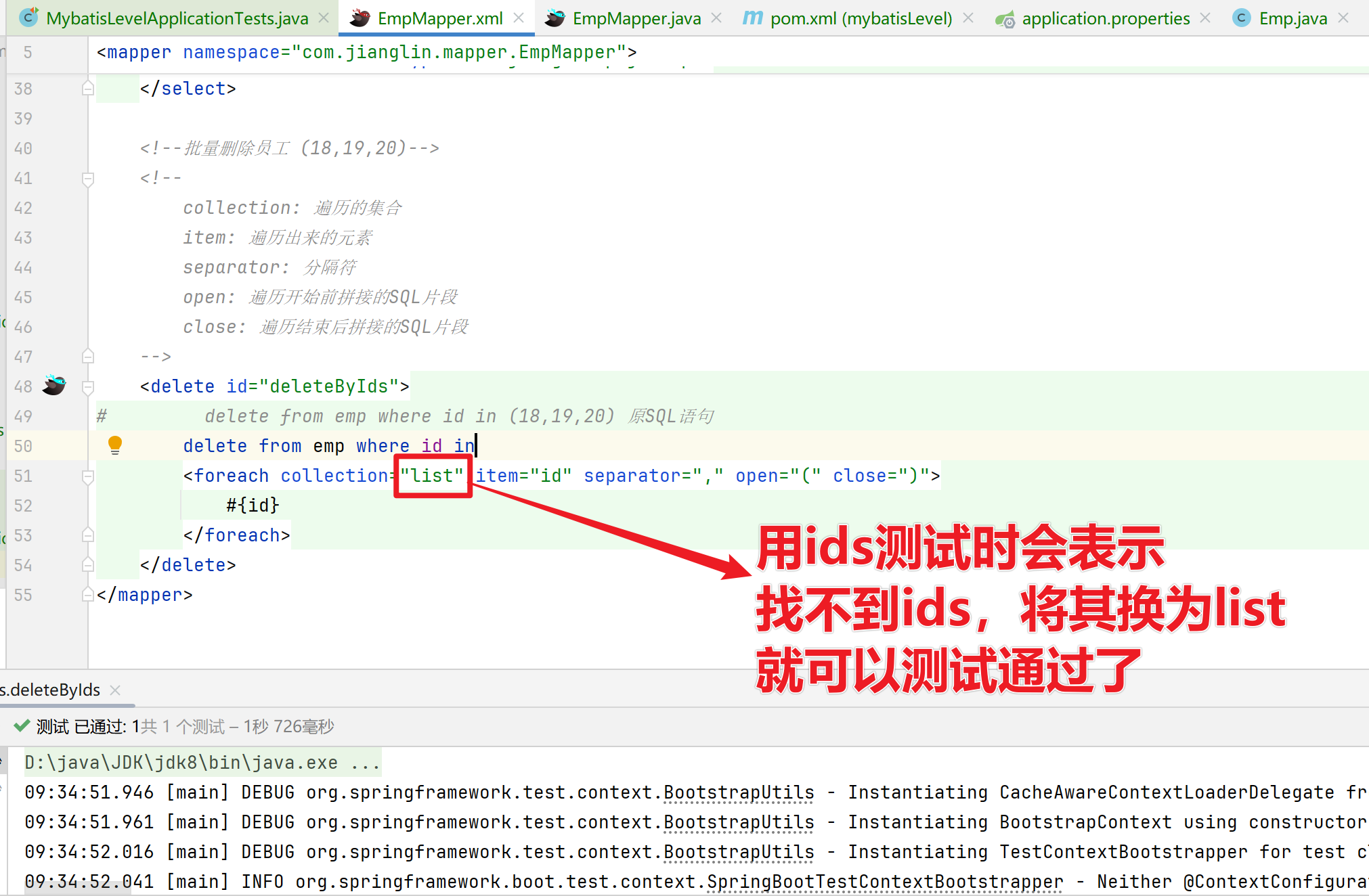This screenshot has height=896, width=1369.
Task: Click the EmpMapper.xml tab bird icon
Action: (x=360, y=18)
